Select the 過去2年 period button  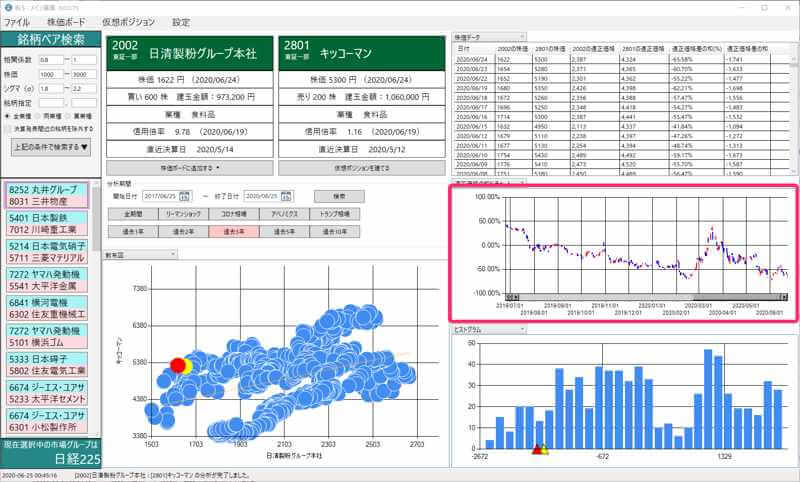tap(184, 232)
